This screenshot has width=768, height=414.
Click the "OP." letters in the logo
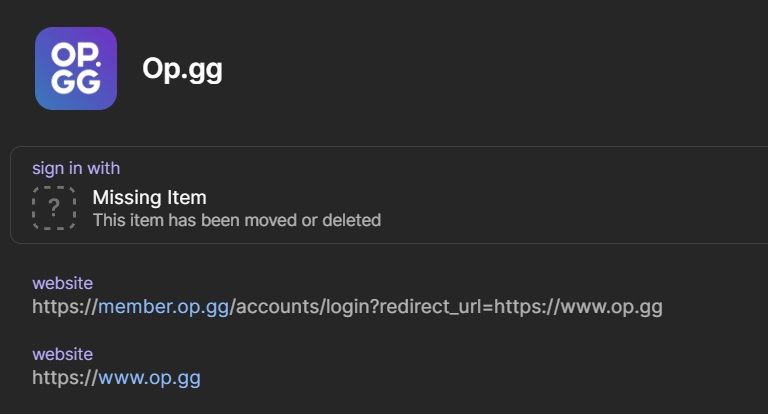pos(74,53)
